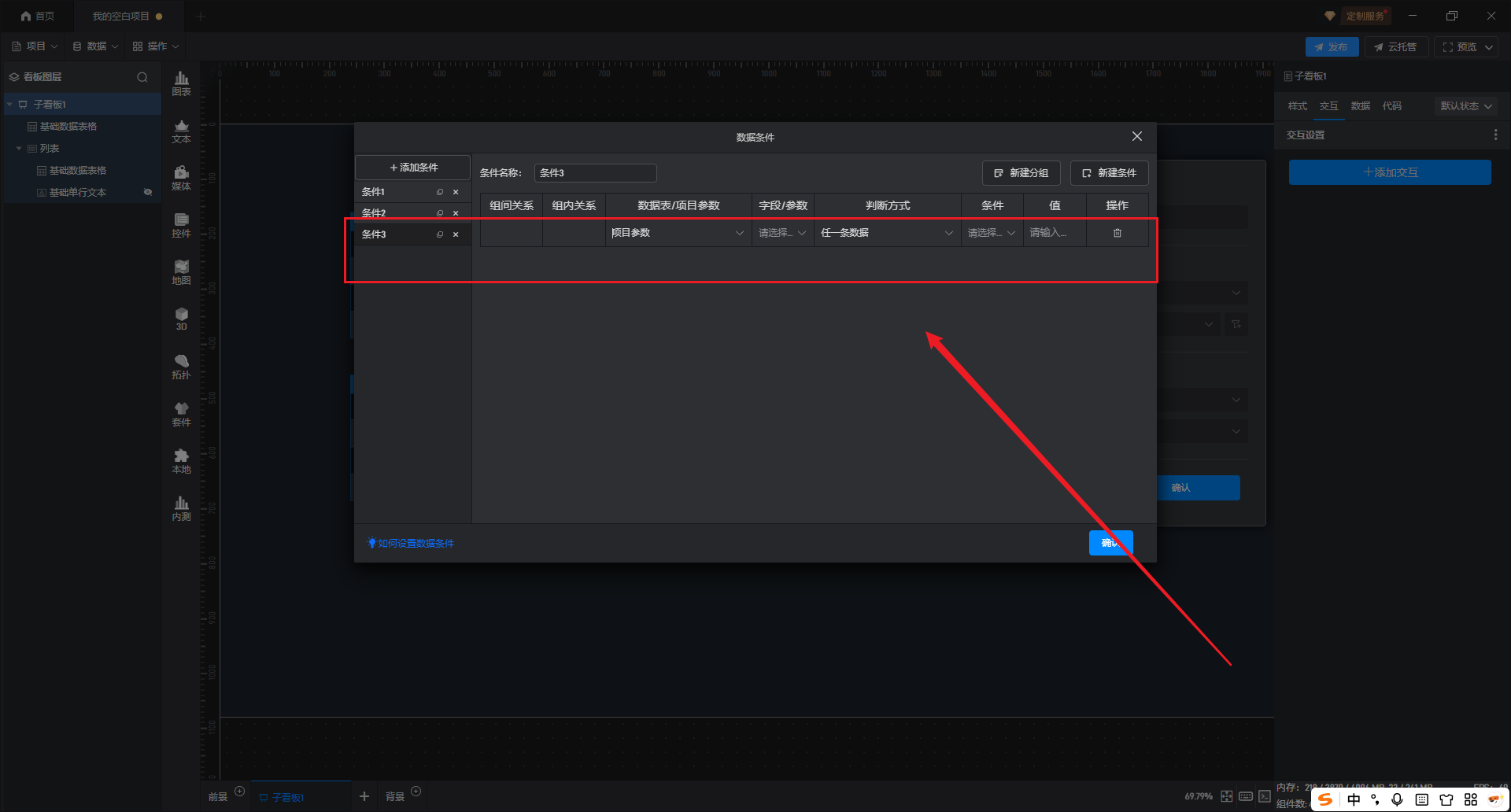This screenshot has width=1511, height=812.
Task: Duplicate 条件1 with its copy icon
Action: coord(440,192)
